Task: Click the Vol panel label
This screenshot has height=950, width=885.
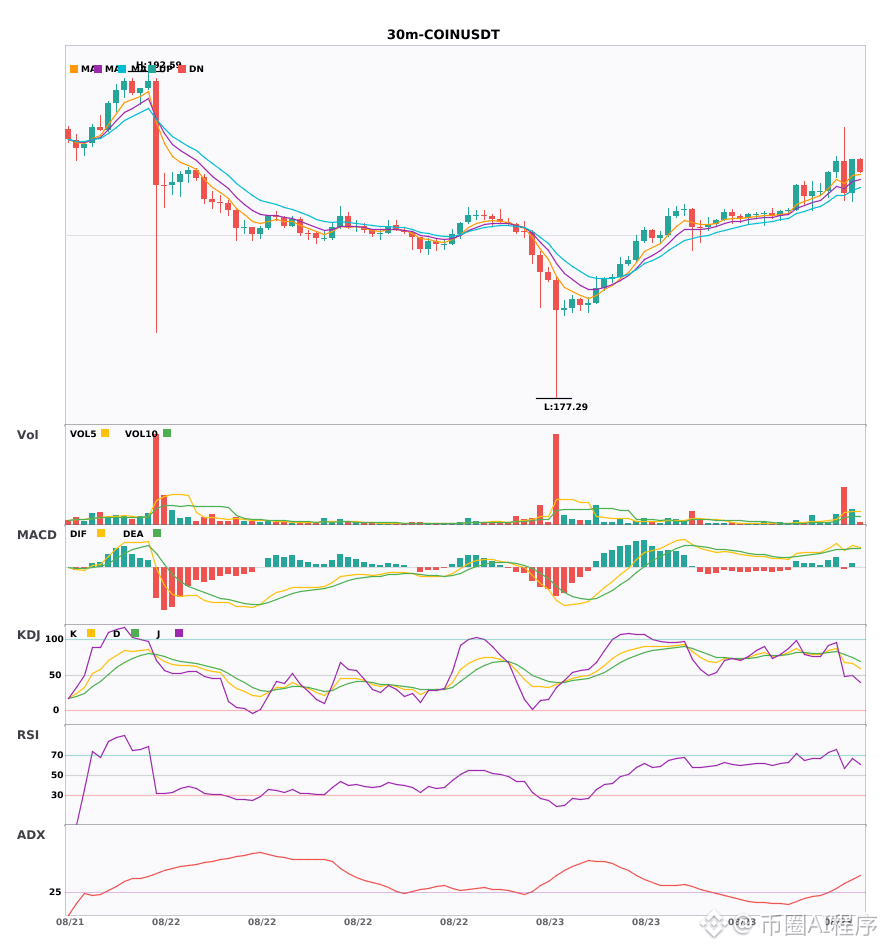Action: point(27,435)
